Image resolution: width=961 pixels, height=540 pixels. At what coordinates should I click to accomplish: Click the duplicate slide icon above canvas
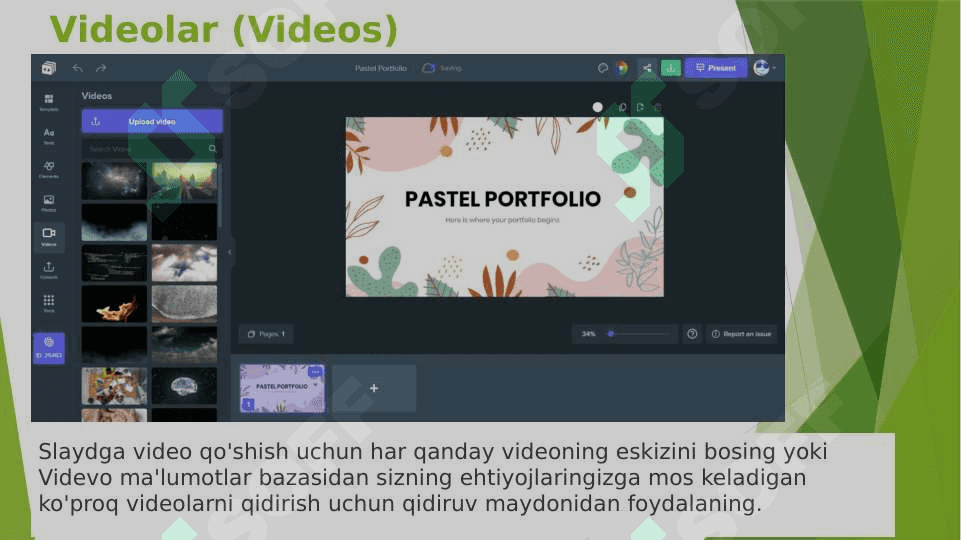point(622,107)
